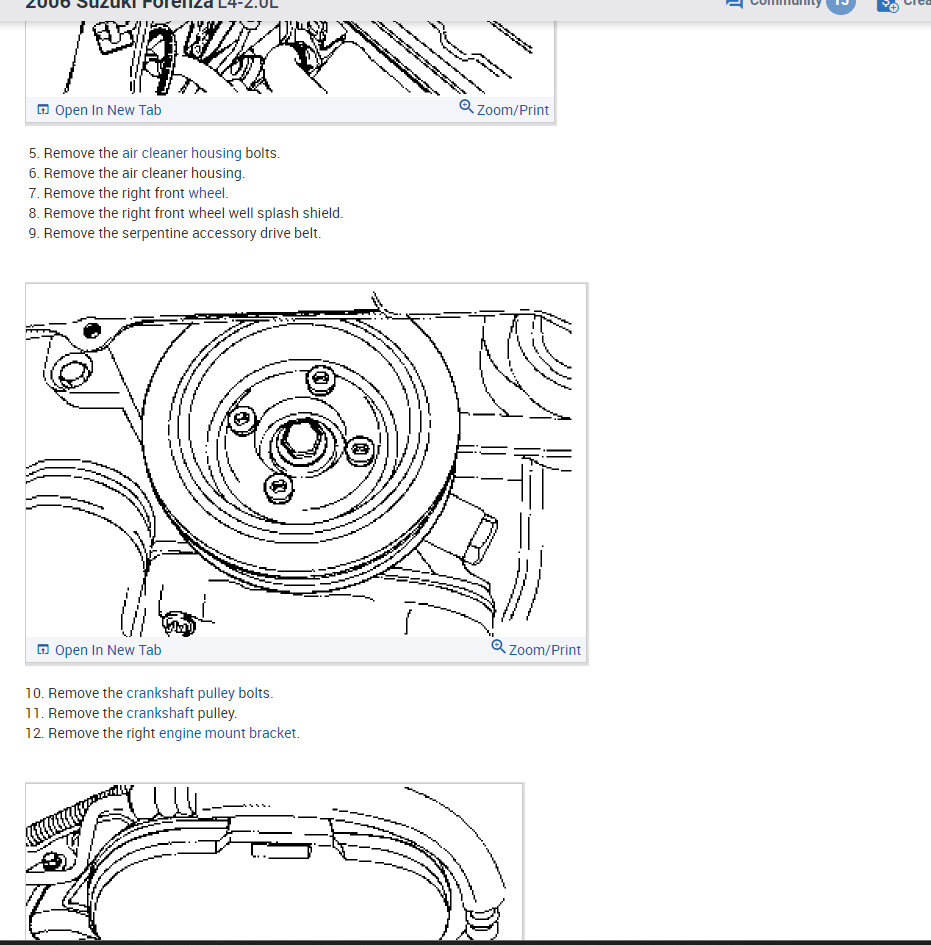Image resolution: width=931 pixels, height=945 pixels.
Task: Open the 'air cleaner housing' link
Action: (x=181, y=153)
